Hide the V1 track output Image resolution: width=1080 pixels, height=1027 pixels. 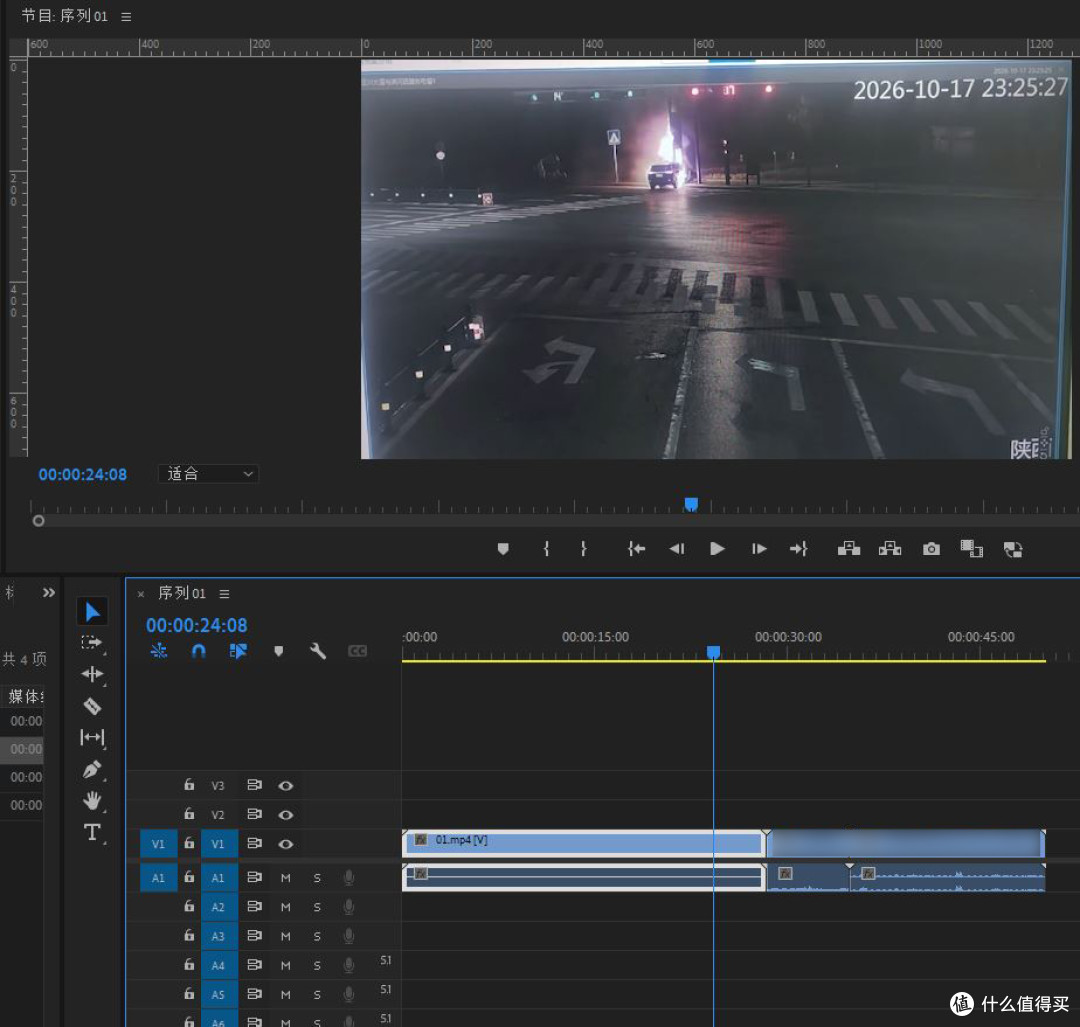286,844
